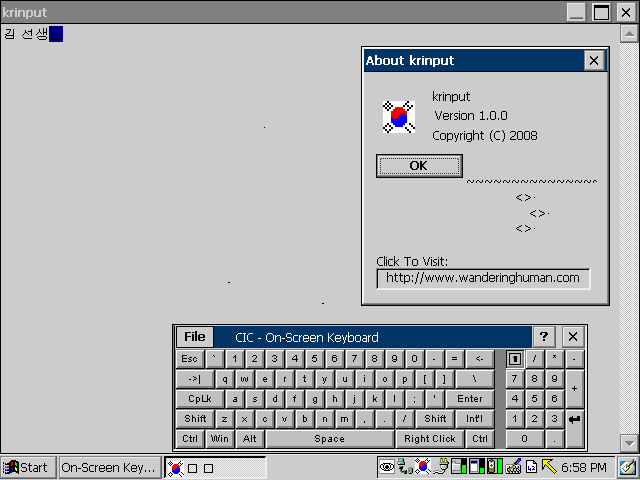
Task: Open the File menu of On-Screen Keyboard
Action: [195, 337]
